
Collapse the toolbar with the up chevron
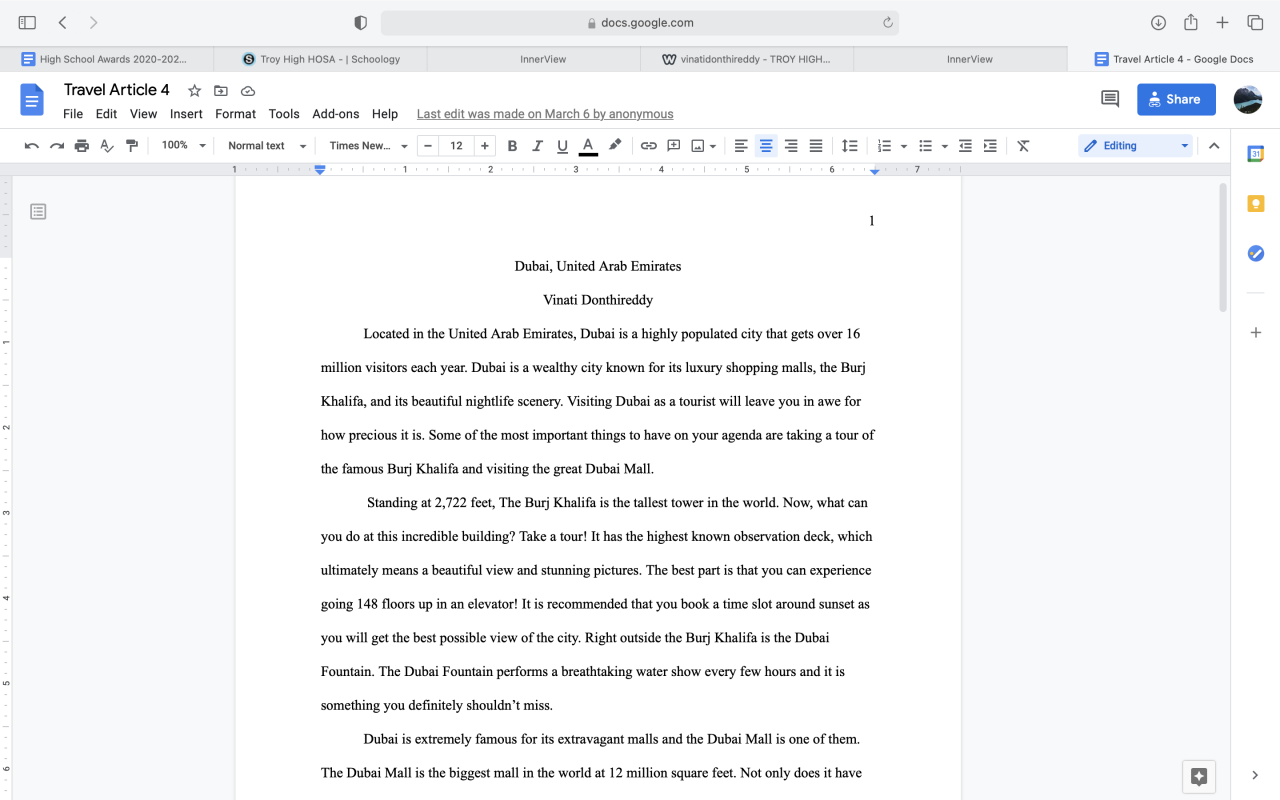click(x=1214, y=146)
